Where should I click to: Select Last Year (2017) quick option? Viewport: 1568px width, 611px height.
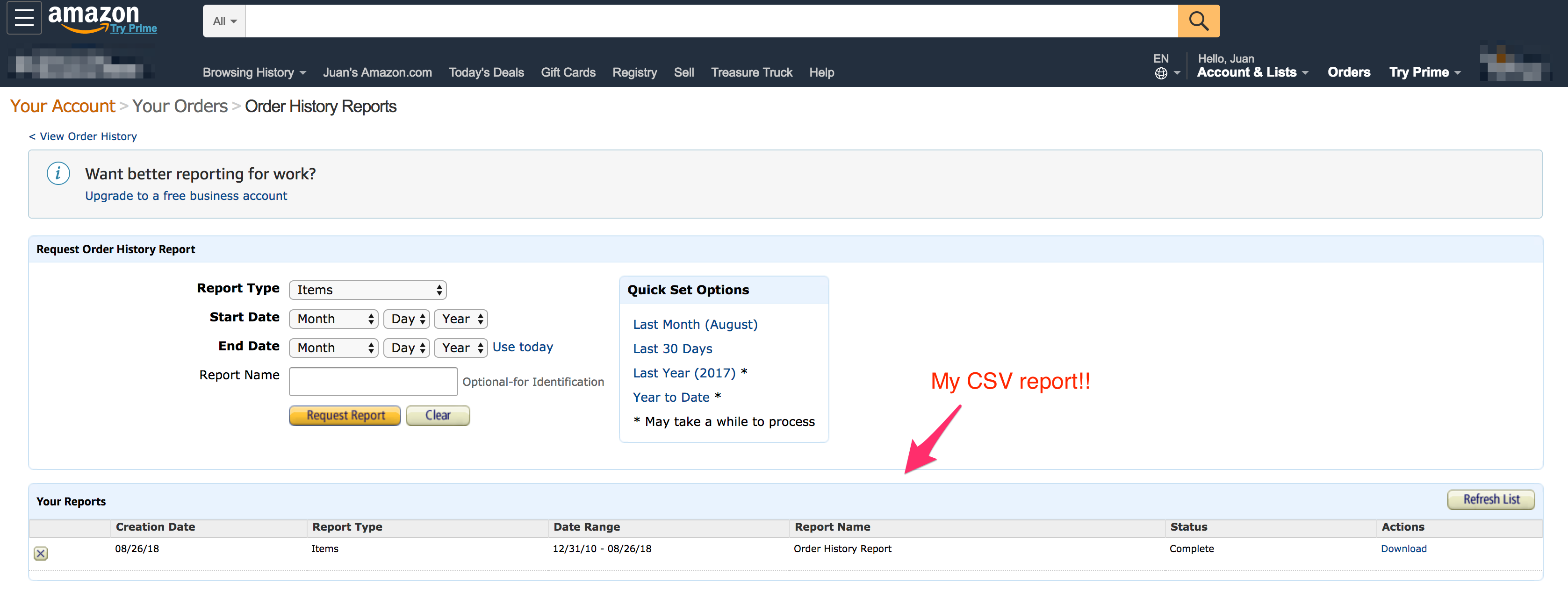click(684, 373)
